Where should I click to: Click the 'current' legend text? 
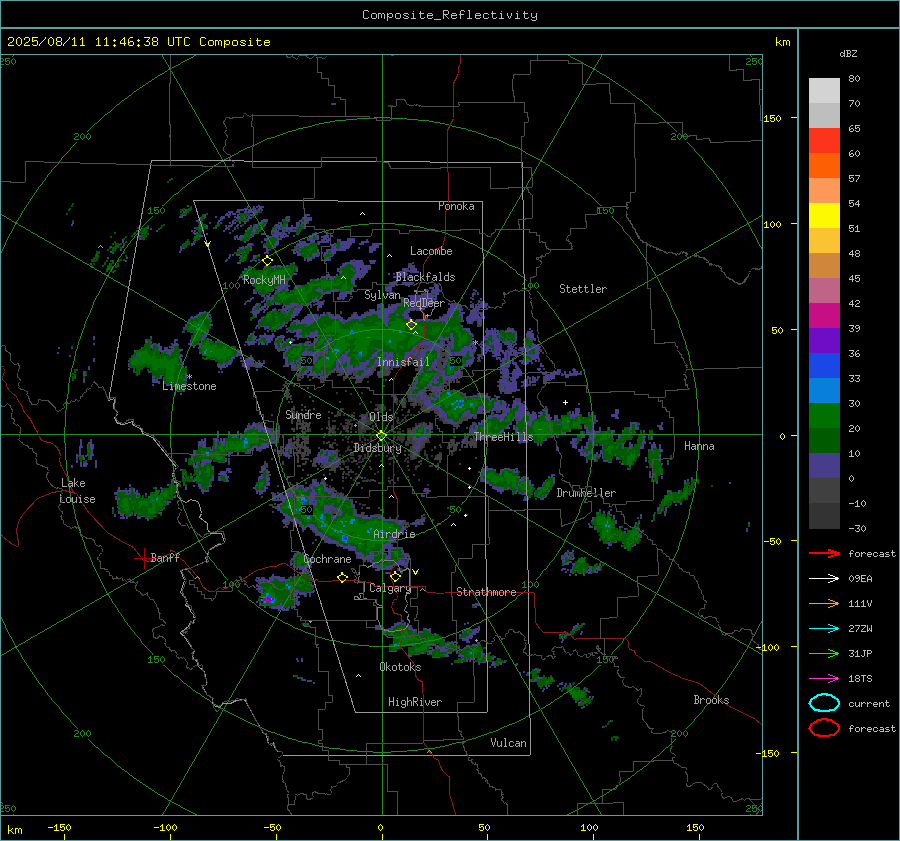[869, 703]
